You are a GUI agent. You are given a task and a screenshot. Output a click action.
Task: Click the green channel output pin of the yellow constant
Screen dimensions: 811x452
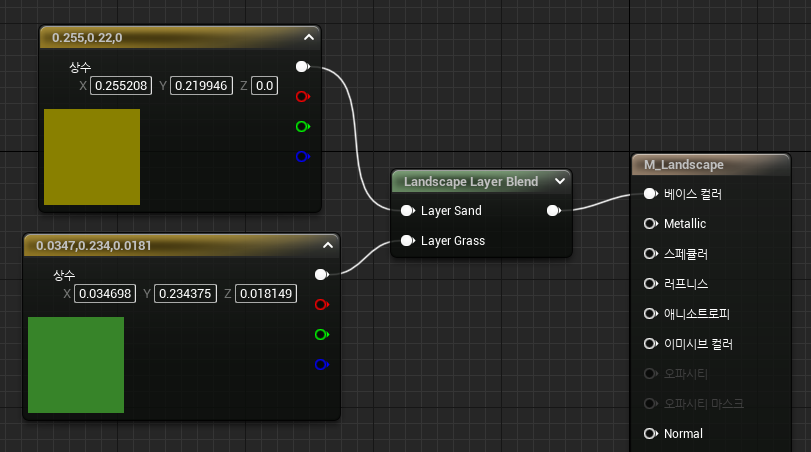pos(303,127)
